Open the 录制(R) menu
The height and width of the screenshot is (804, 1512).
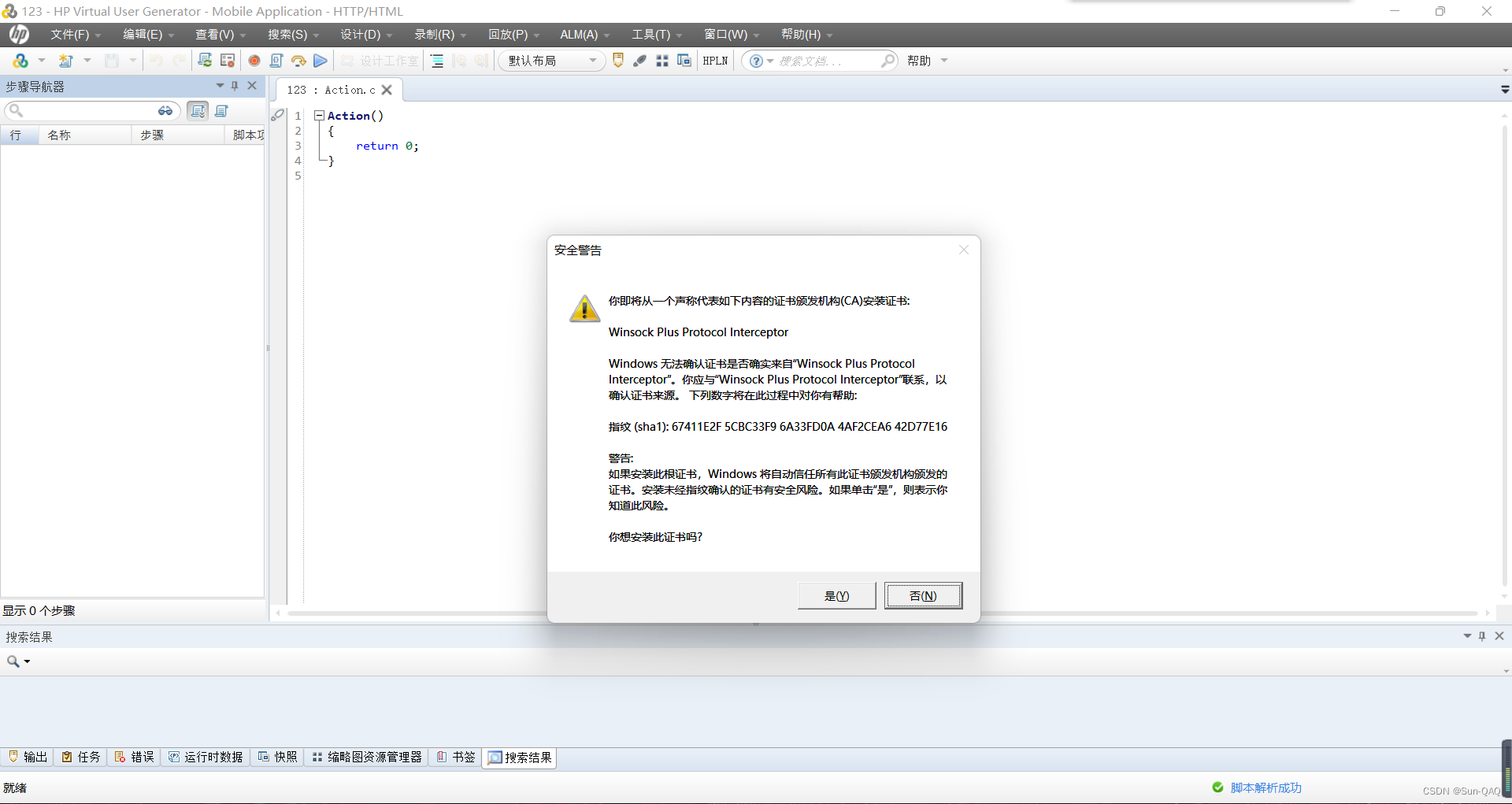(440, 35)
